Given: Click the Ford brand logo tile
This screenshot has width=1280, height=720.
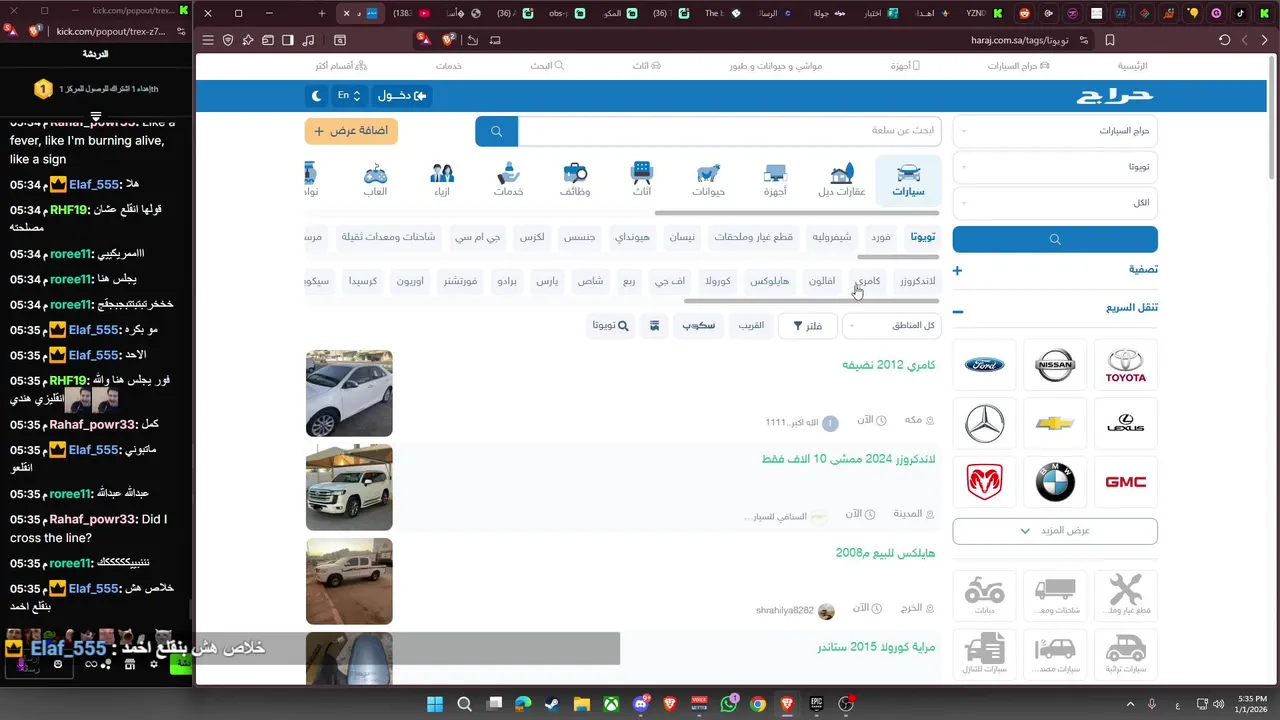Looking at the screenshot, I should tap(985, 365).
